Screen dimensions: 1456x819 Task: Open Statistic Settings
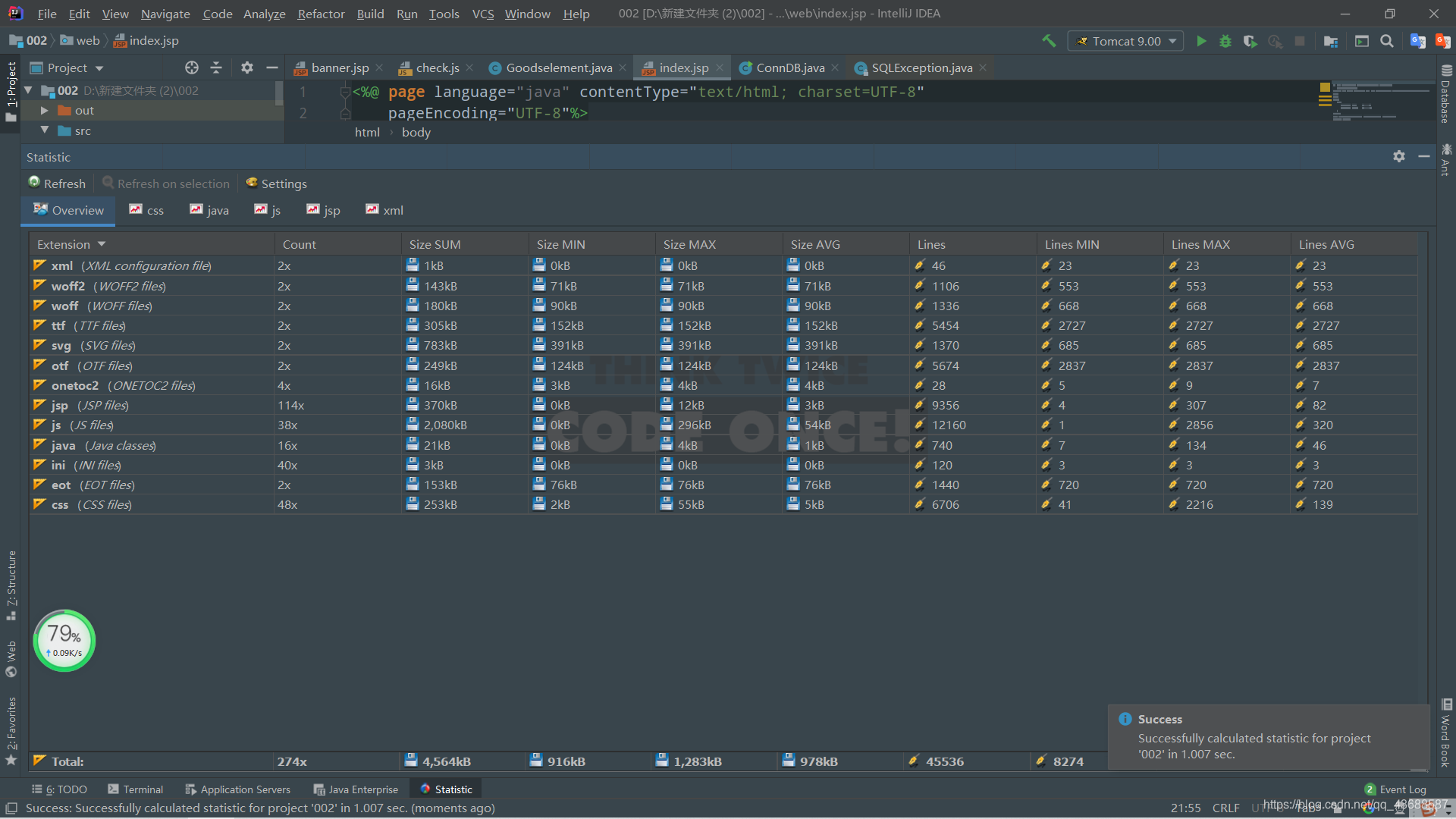276,183
